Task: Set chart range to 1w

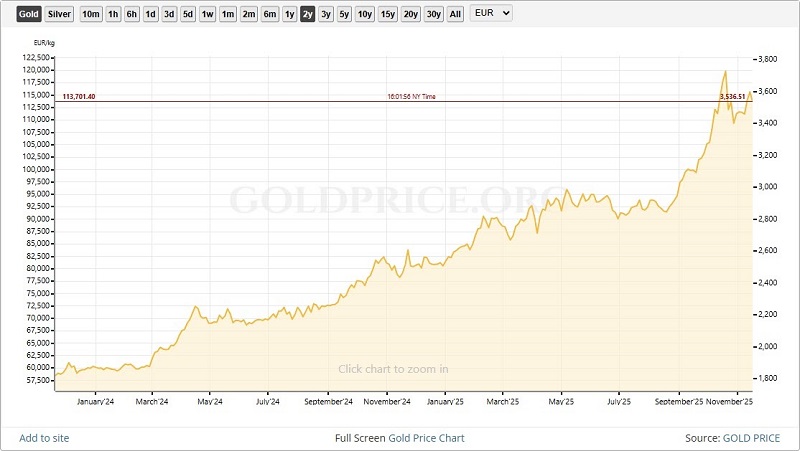Action: pyautogui.click(x=207, y=14)
